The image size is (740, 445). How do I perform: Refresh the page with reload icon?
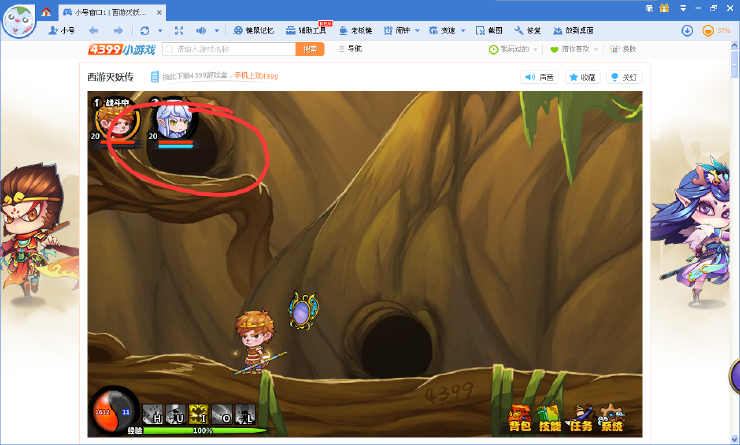[144, 30]
